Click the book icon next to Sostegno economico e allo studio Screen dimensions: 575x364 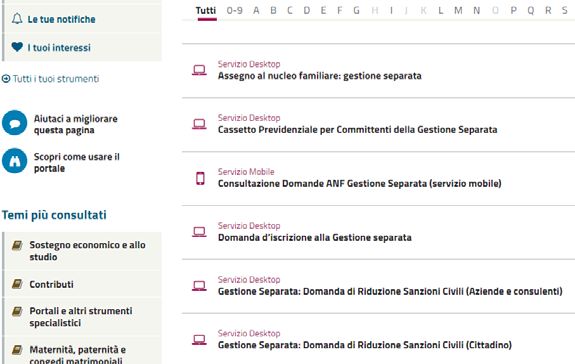click(17, 245)
